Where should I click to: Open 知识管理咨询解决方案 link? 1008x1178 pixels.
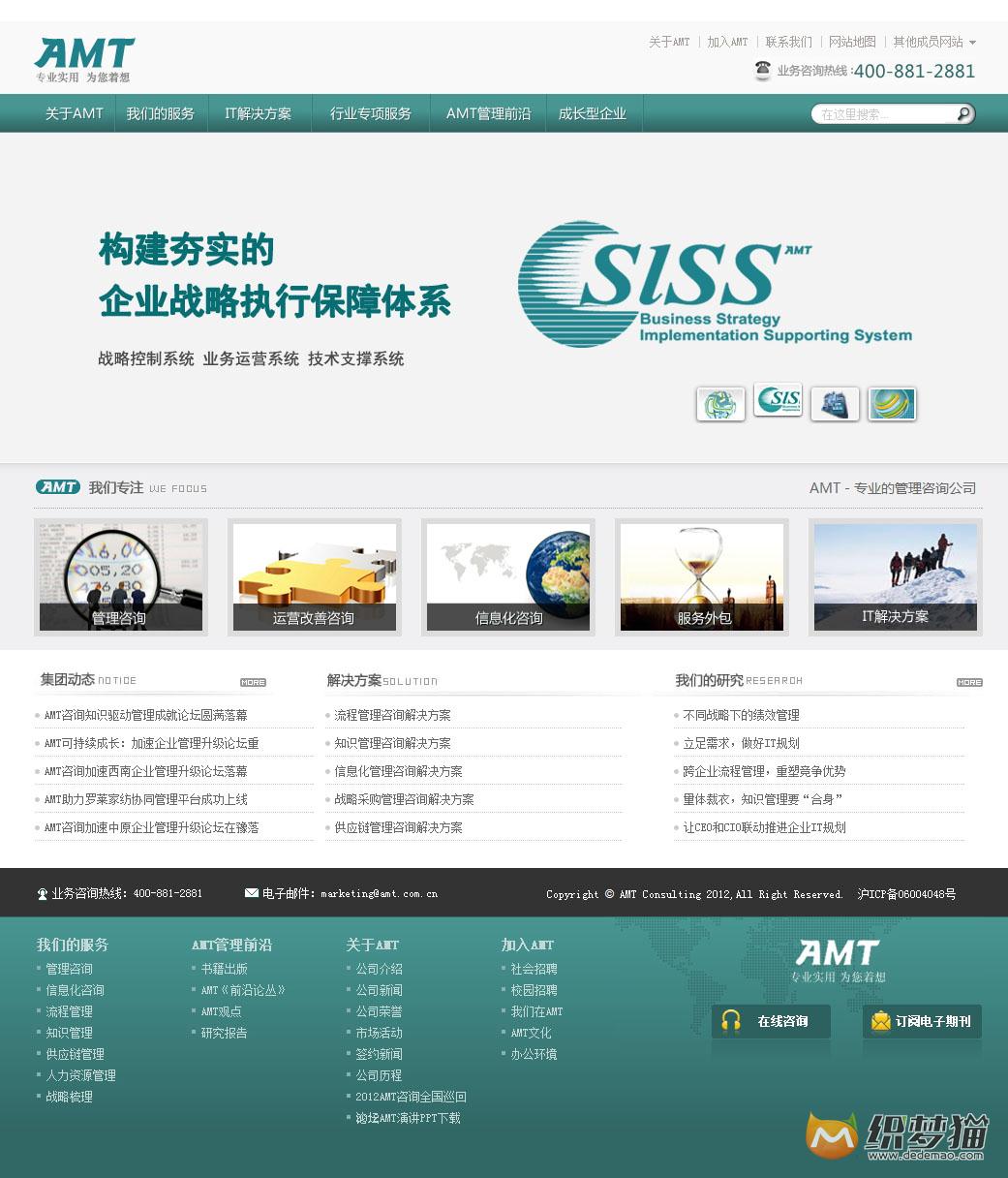click(393, 743)
